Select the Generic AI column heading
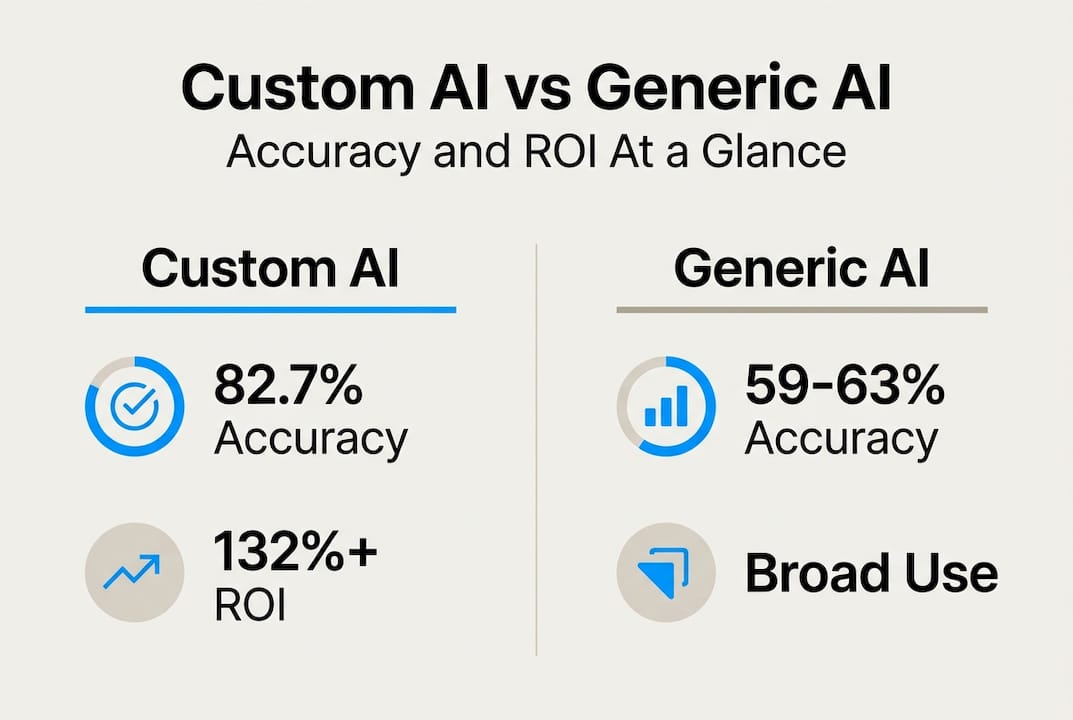This screenshot has width=1073, height=720. pyautogui.click(x=802, y=268)
